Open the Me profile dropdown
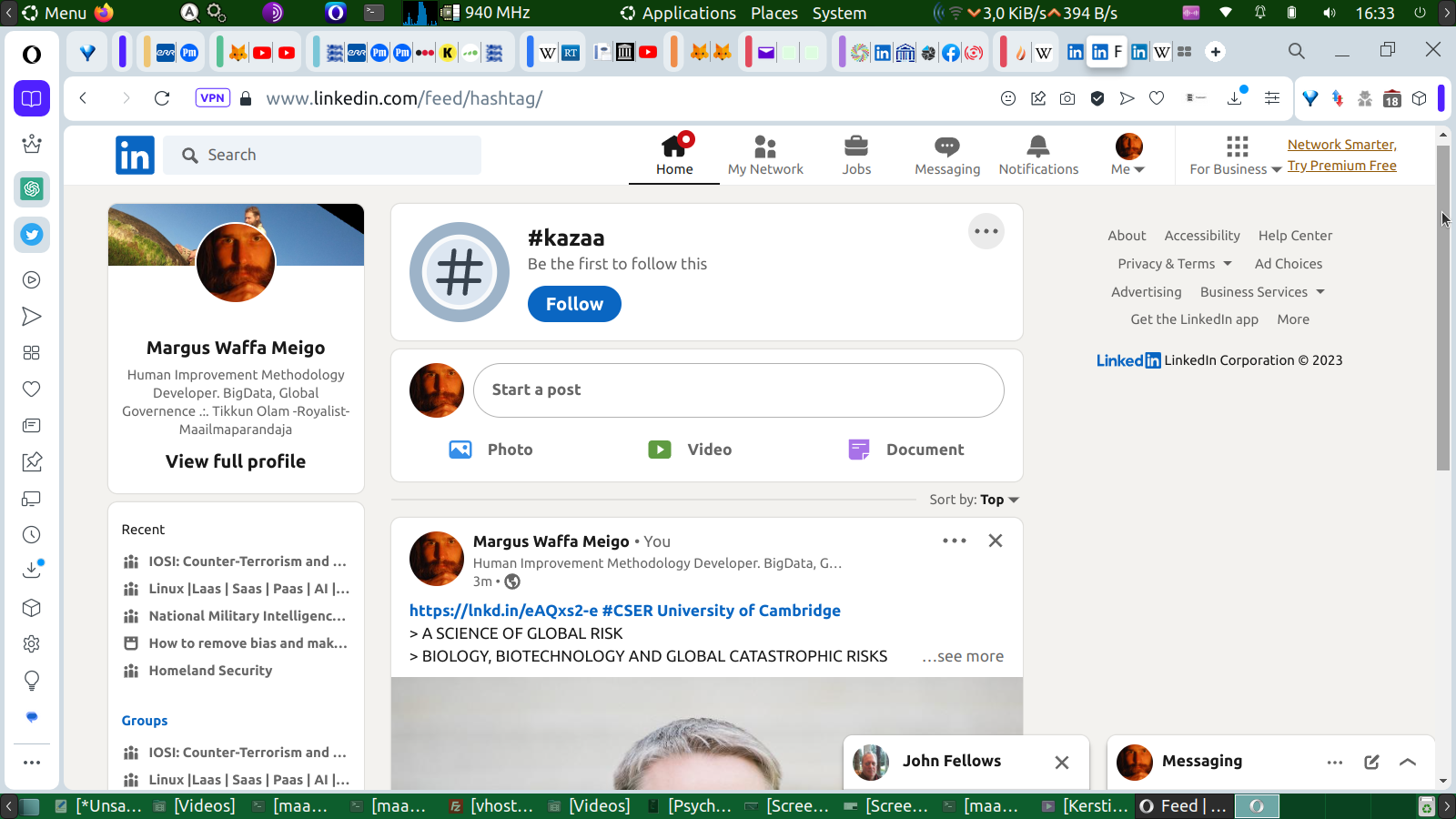 tap(1128, 156)
